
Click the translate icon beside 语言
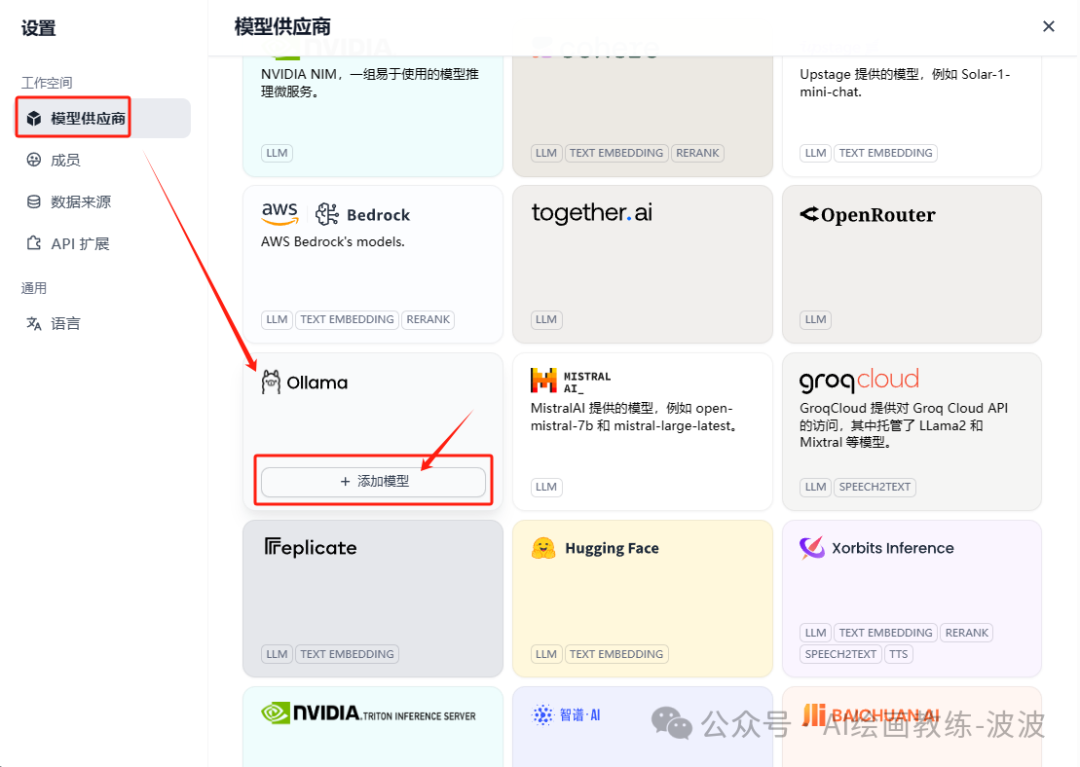tap(34, 324)
